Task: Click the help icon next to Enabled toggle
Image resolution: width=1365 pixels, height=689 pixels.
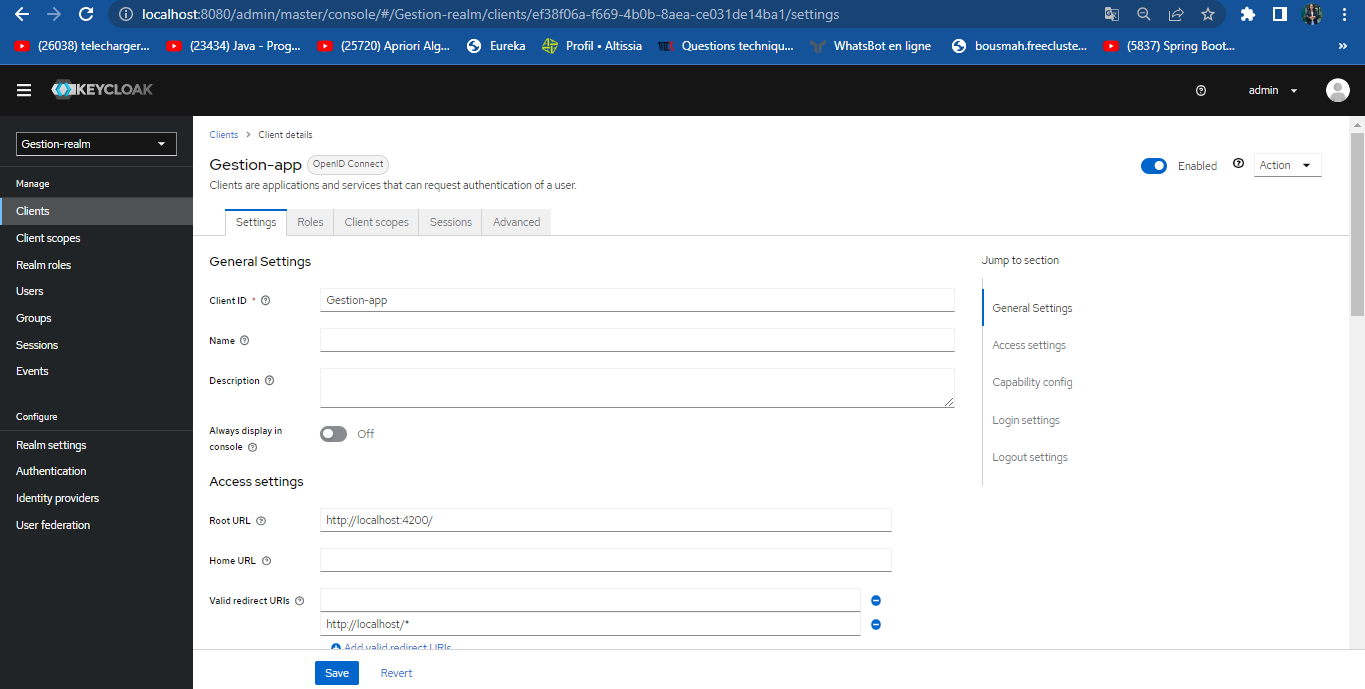Action: tap(1238, 165)
